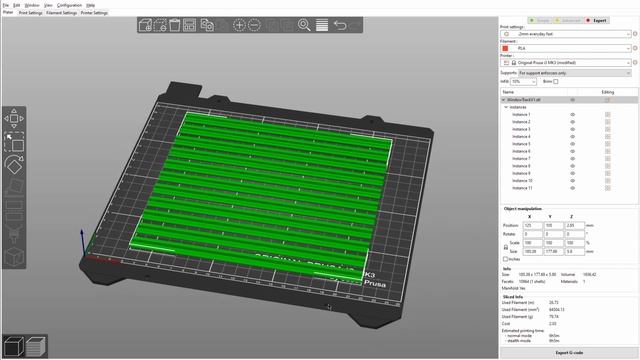Open the Print settings preset dropdown
Screen dimensions: 640x360
point(566,34)
